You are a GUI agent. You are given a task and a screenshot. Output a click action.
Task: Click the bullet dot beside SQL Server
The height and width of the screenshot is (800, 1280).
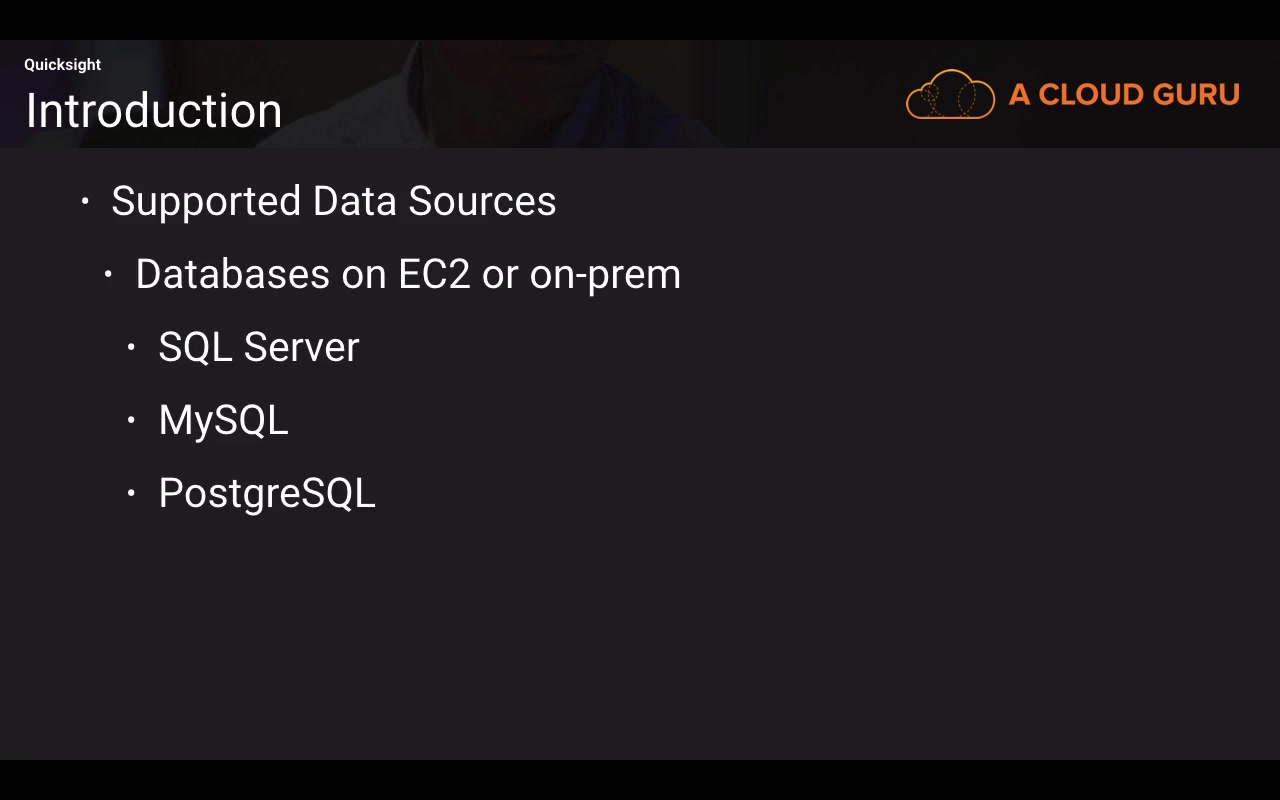point(131,347)
